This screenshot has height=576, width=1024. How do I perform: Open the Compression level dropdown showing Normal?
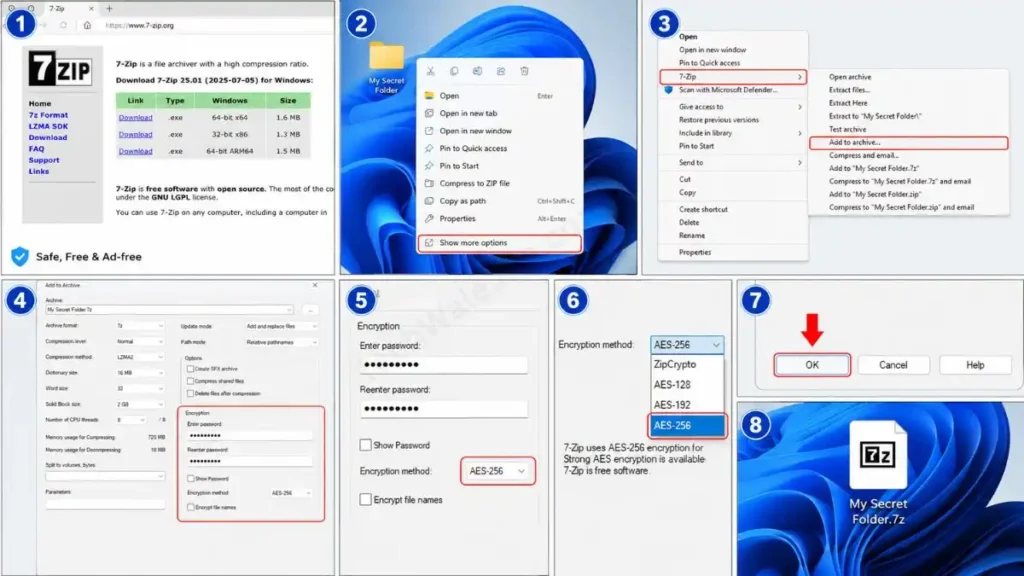click(x=140, y=342)
